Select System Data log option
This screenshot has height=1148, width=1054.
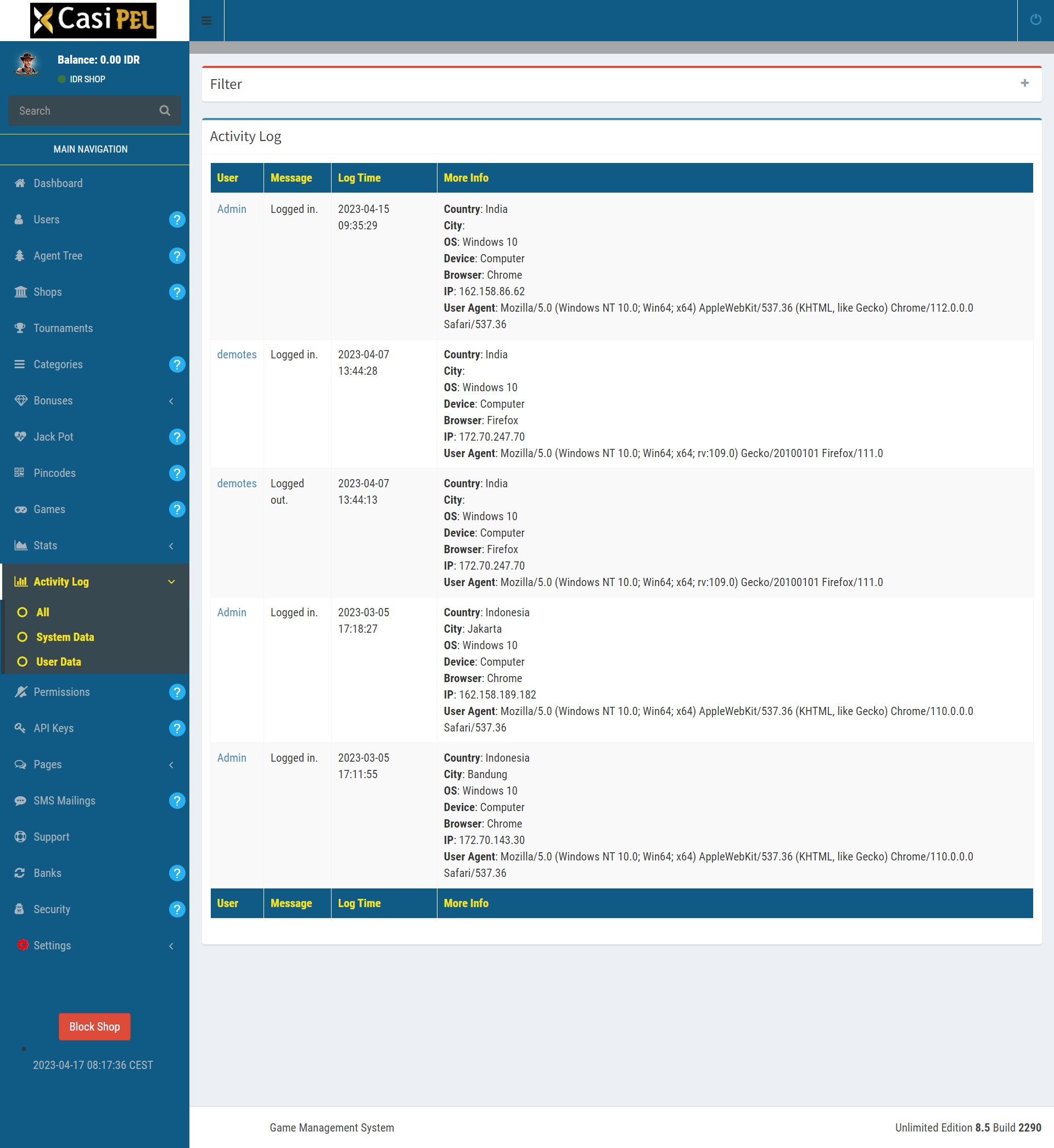pyautogui.click(x=65, y=637)
